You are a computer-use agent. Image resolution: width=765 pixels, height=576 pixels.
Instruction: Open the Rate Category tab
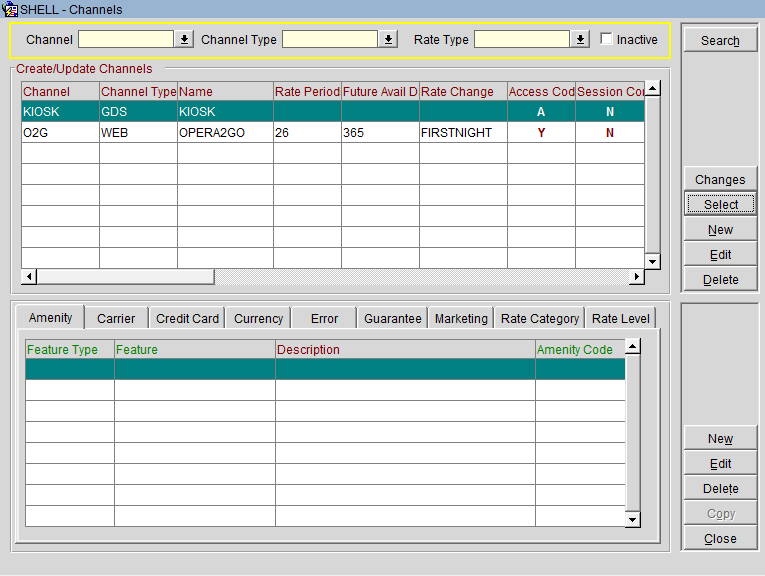click(x=540, y=319)
